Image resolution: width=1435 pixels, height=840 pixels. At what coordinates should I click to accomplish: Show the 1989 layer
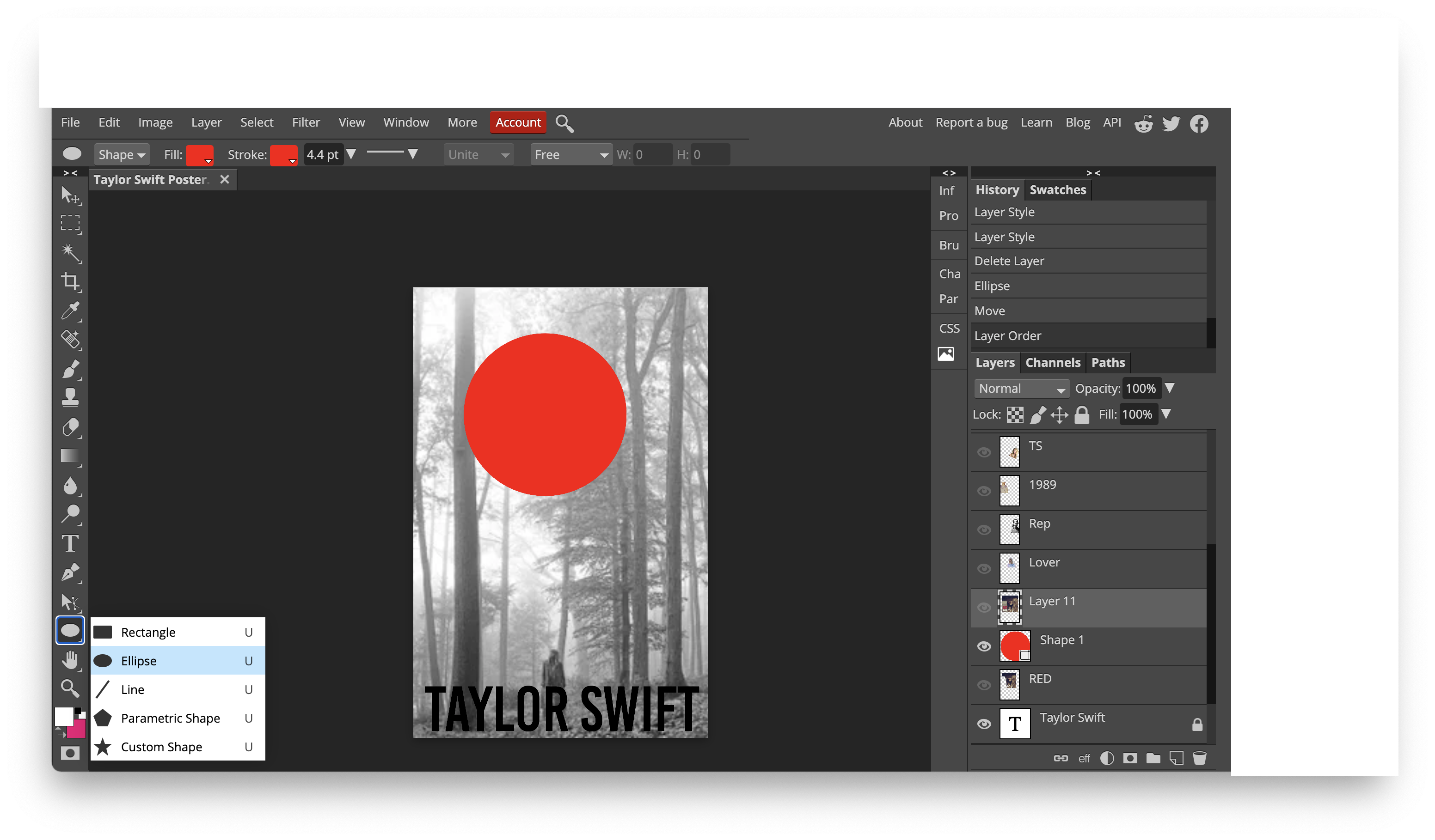point(984,491)
